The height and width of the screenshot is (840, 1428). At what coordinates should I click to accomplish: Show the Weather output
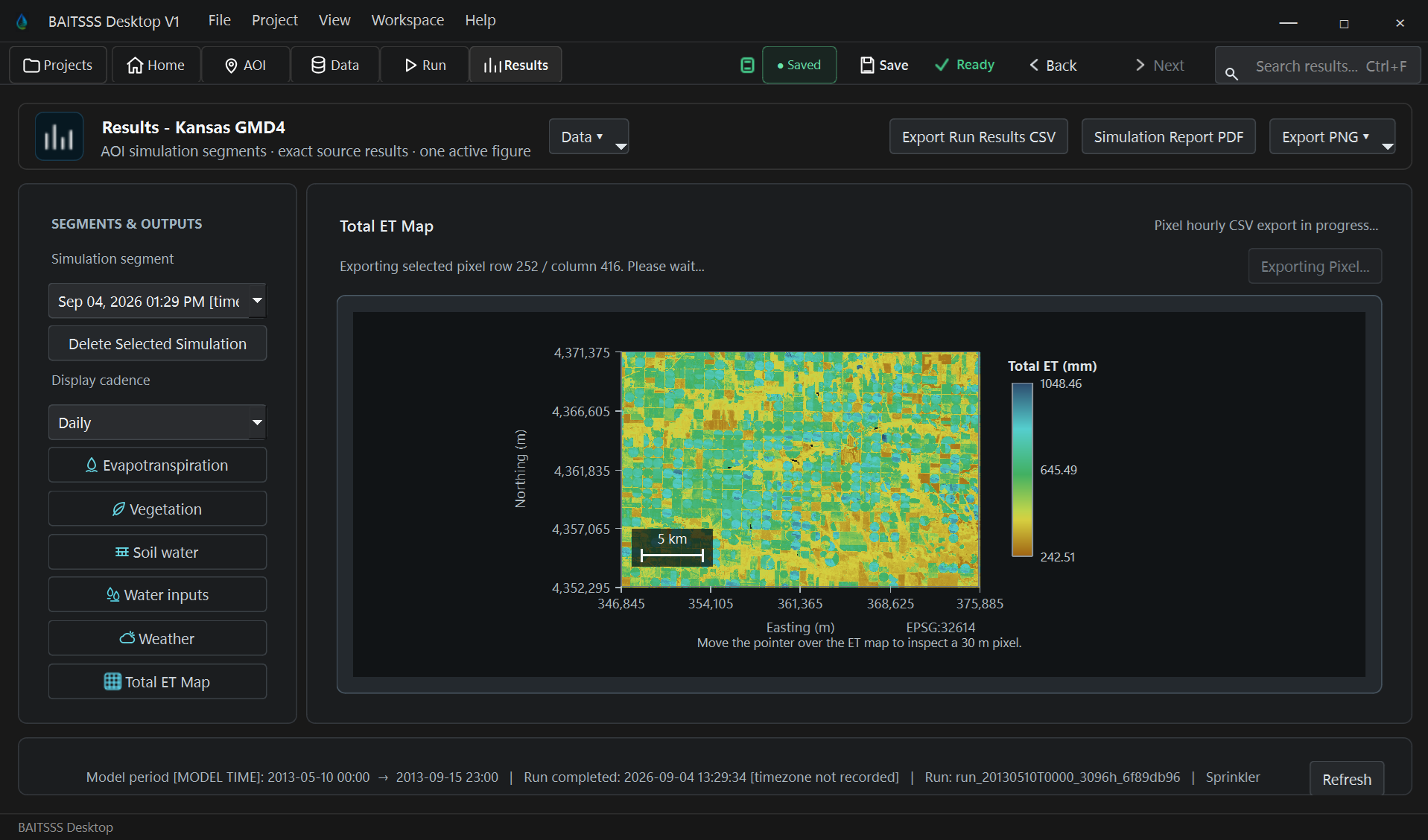click(x=157, y=638)
